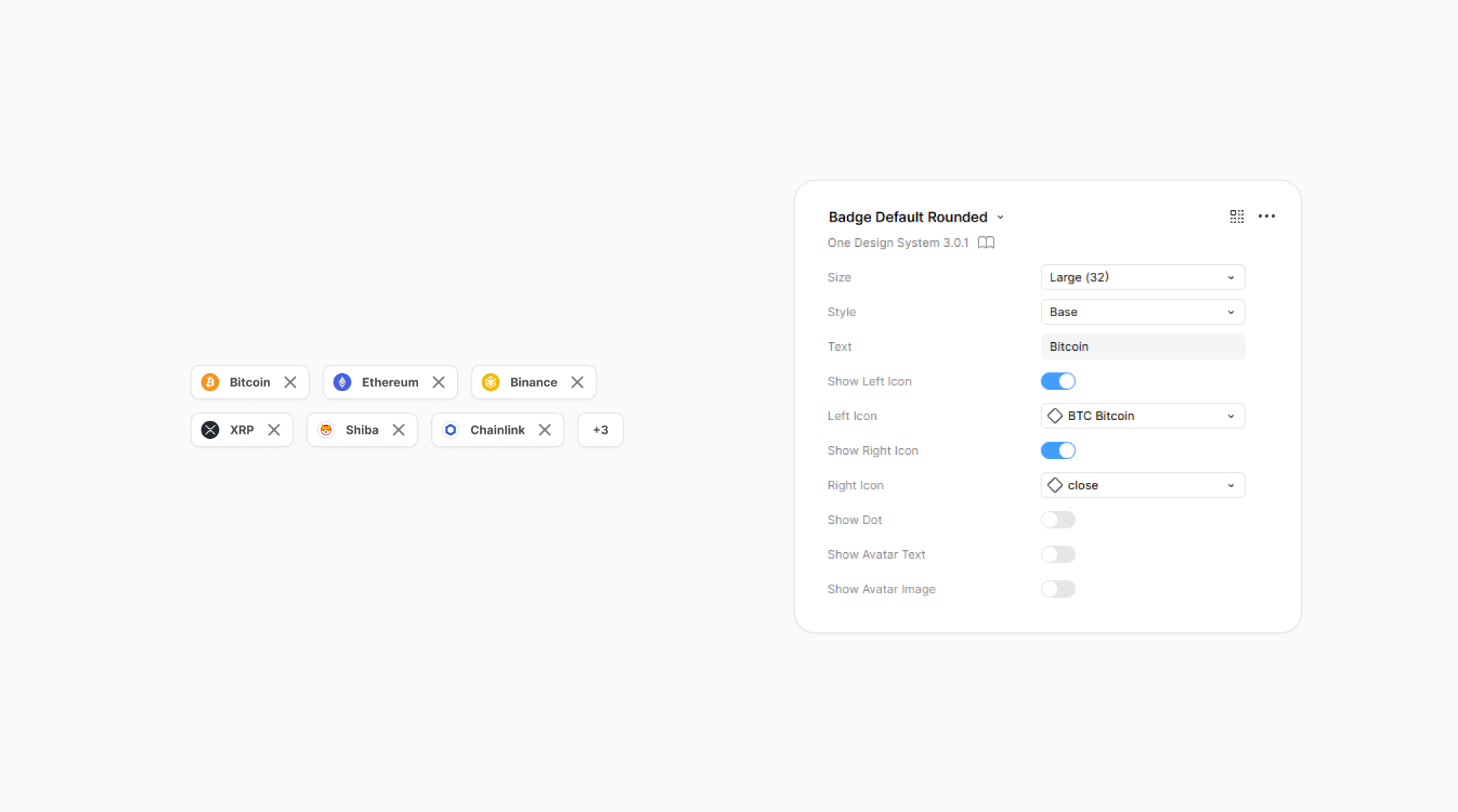Expand the Style dropdown set to Base

1142,312
